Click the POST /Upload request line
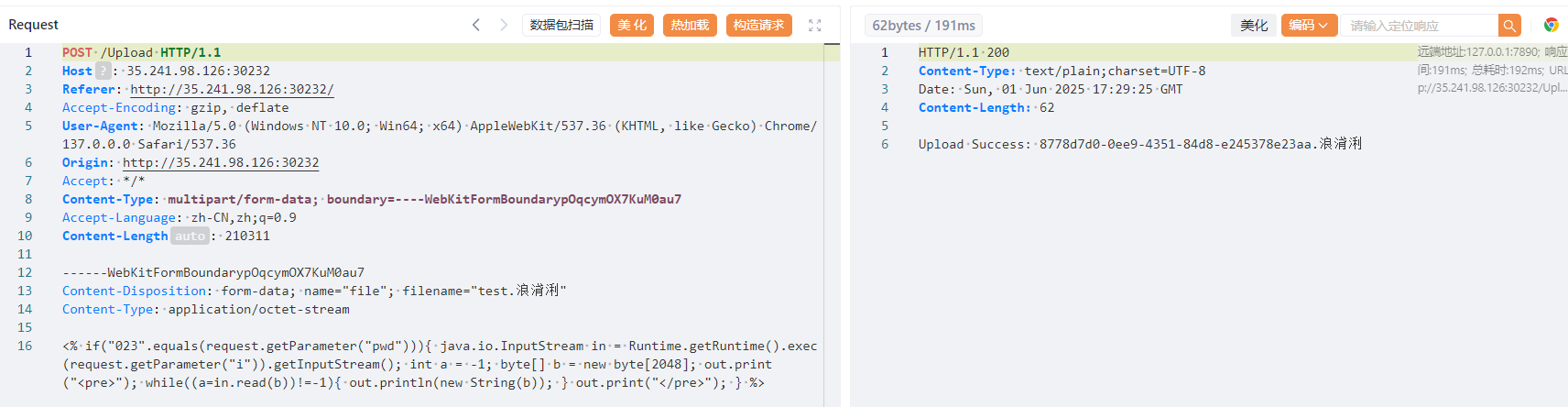 click(x=141, y=52)
